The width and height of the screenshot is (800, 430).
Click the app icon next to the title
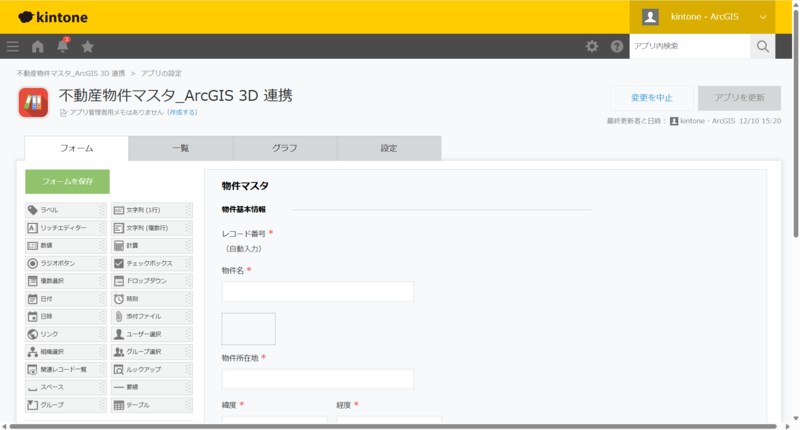point(34,103)
